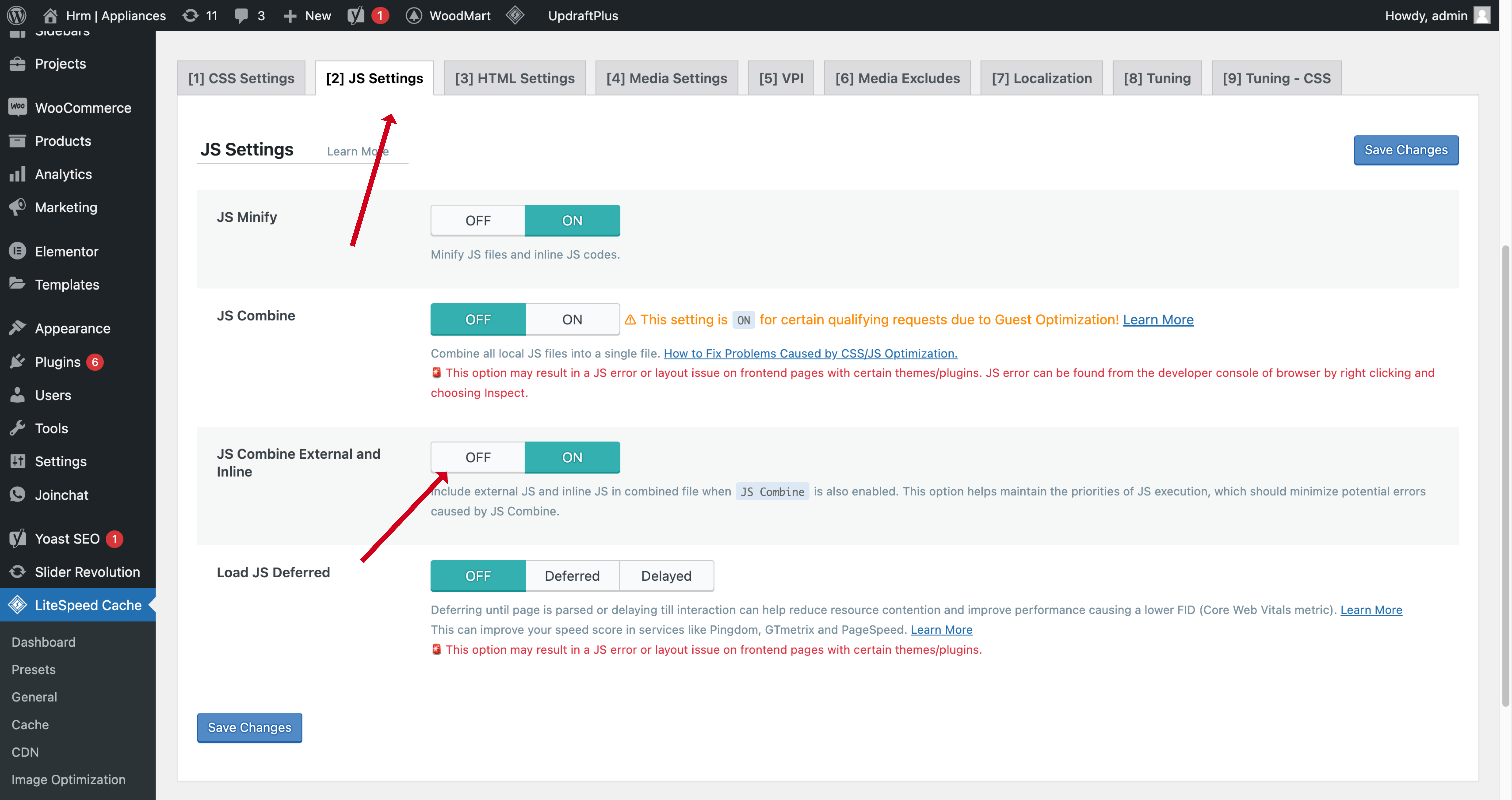The width and height of the screenshot is (1512, 800).
Task: Set JS Combine to OFF
Action: click(478, 319)
